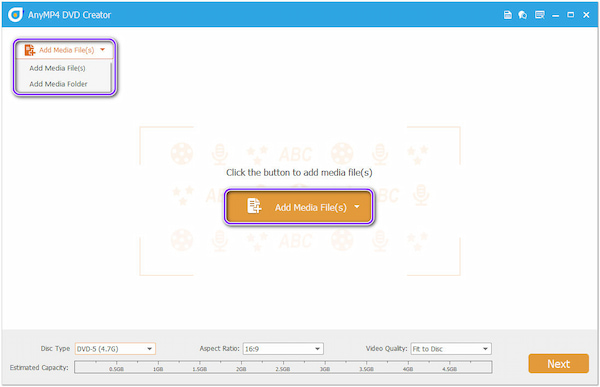The height and width of the screenshot is (387, 600).
Task: Expand the arrow on orange center Add button
Action: pos(357,207)
